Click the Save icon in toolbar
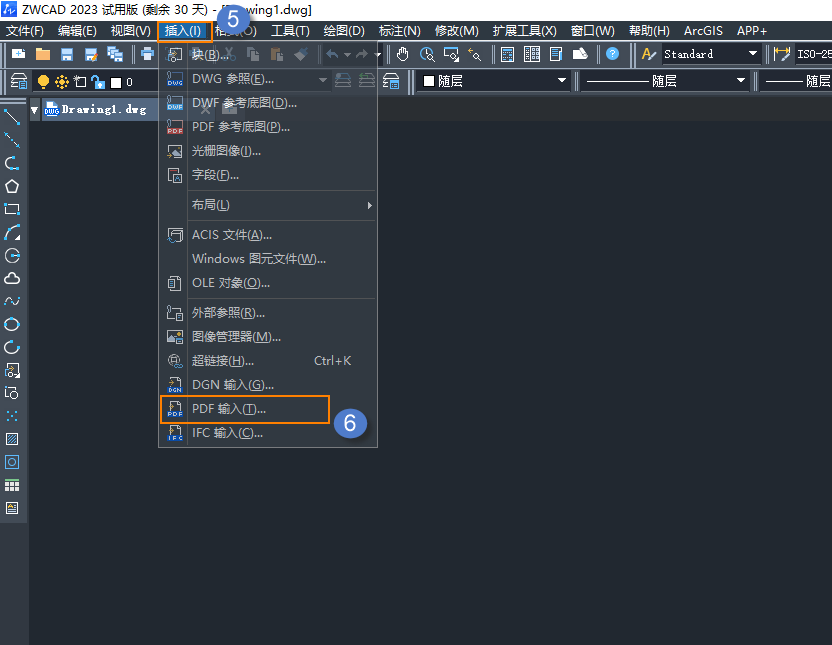This screenshot has width=832, height=645. [x=66, y=54]
